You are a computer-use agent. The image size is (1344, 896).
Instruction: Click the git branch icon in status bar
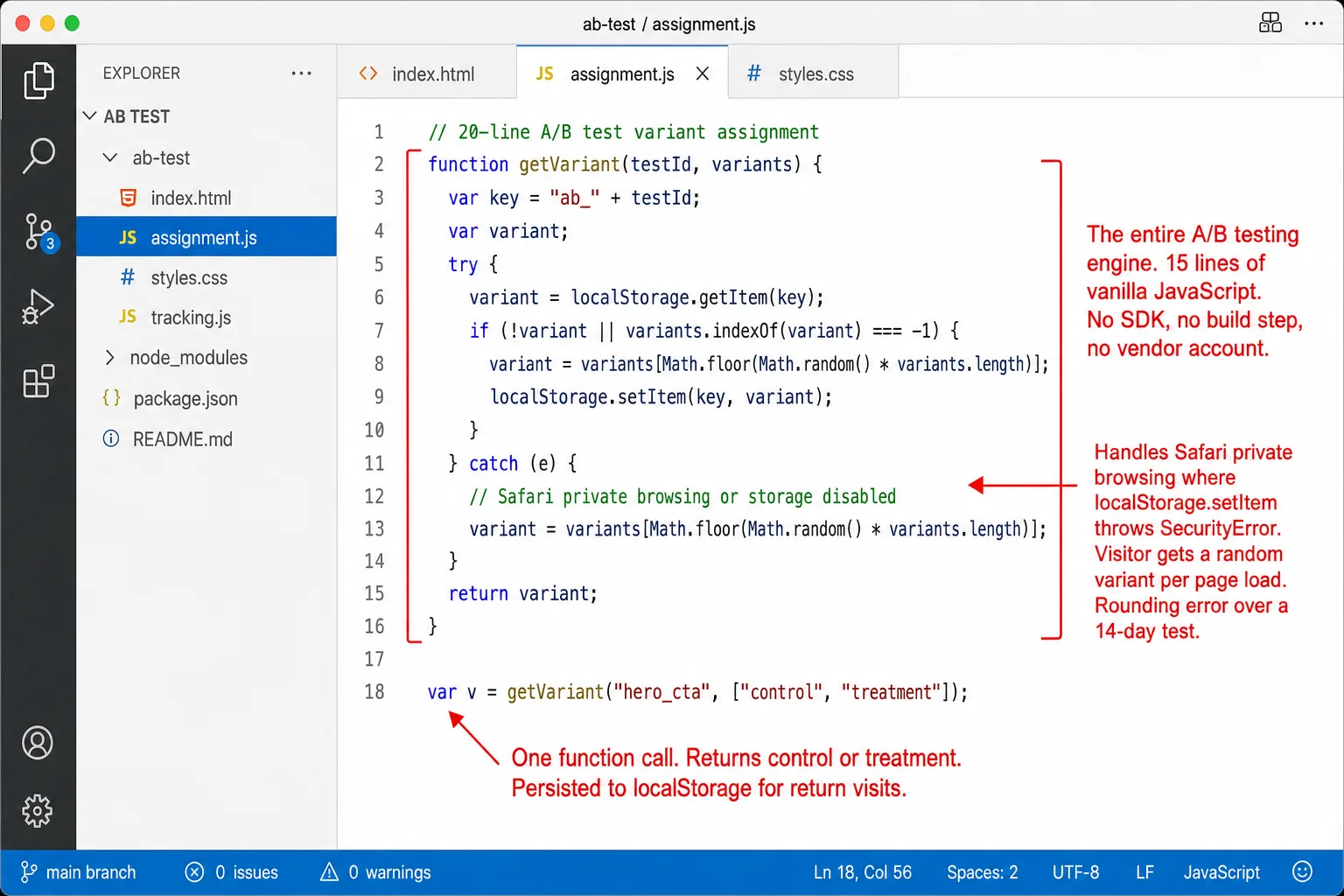point(28,872)
